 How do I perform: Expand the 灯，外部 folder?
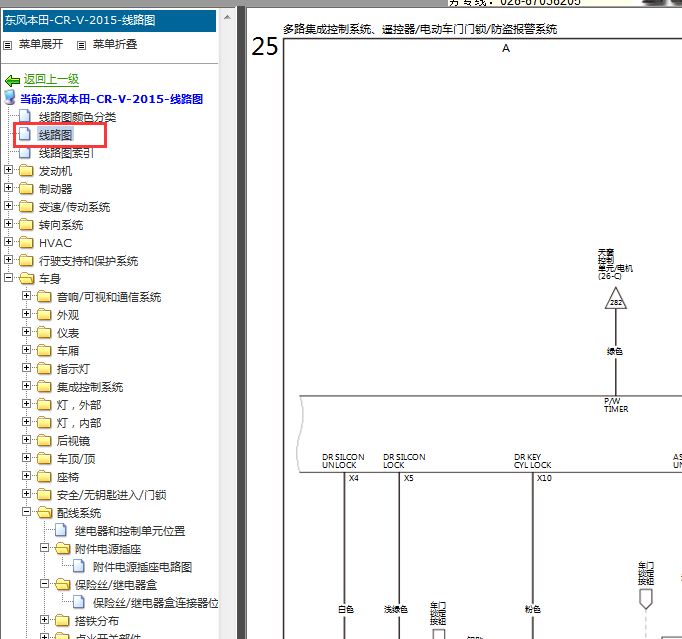26,404
